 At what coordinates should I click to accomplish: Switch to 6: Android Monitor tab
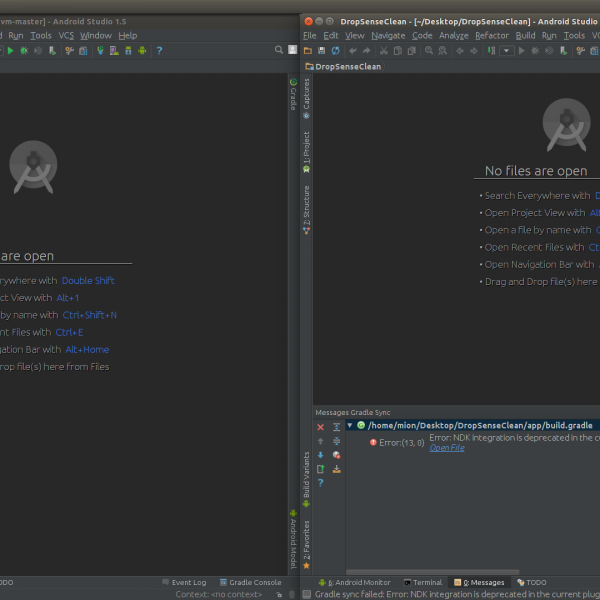point(355,582)
